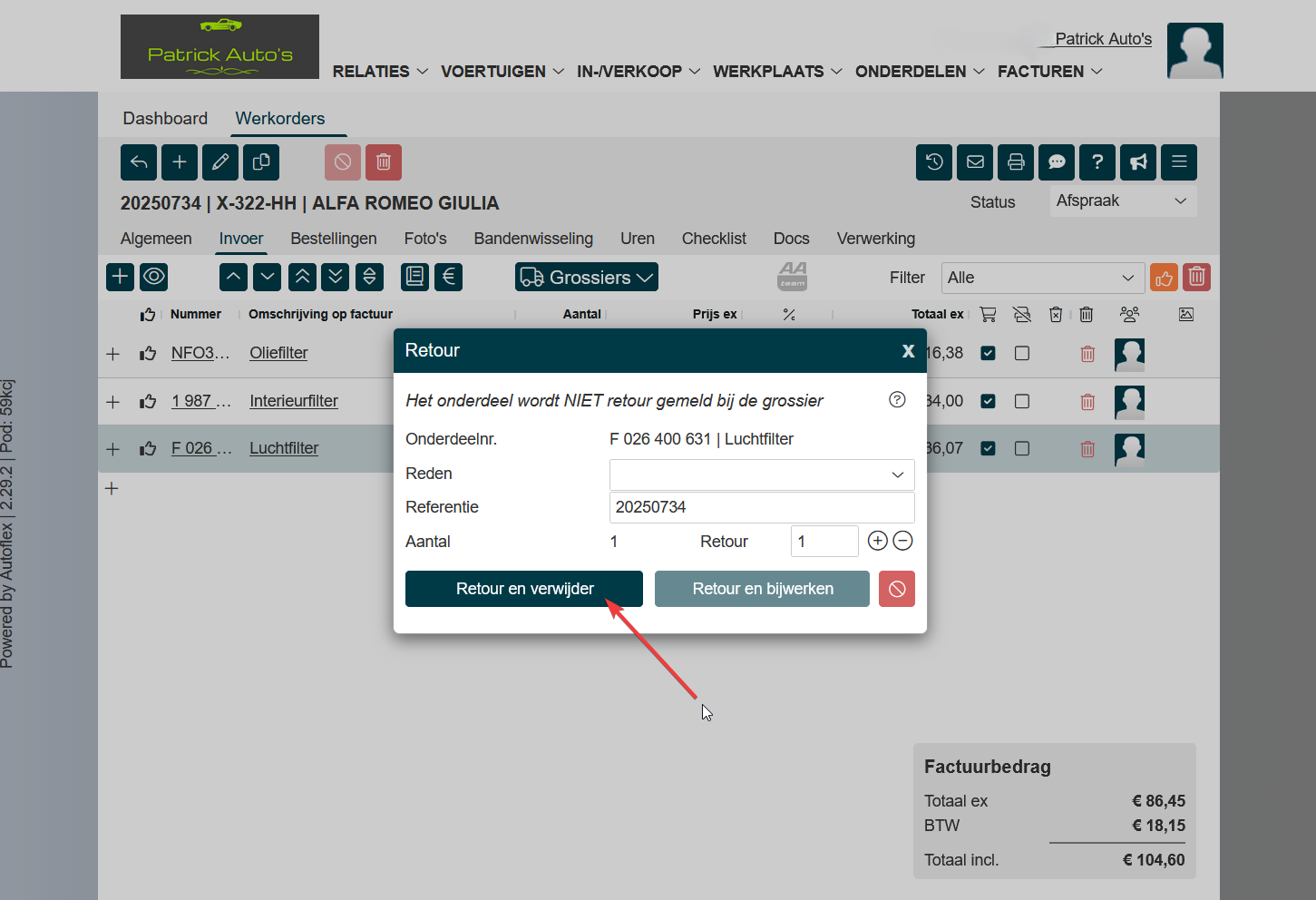
Task: Tick the empty checkbox on the Interieurfilter row
Action: coord(1022,401)
